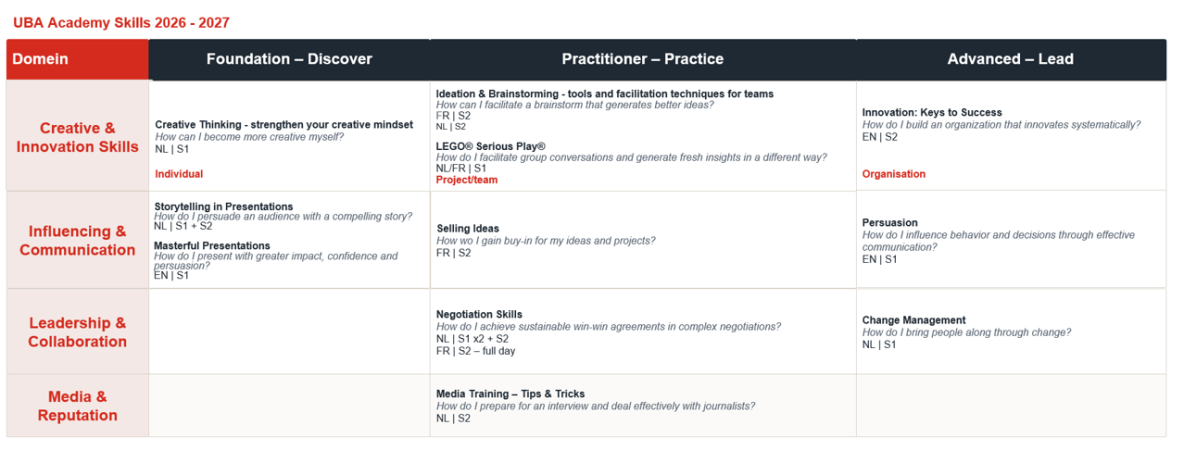This screenshot has height=450, width=1184.
Task: Open the Leadership & Collaboration domain
Action: (x=78, y=332)
